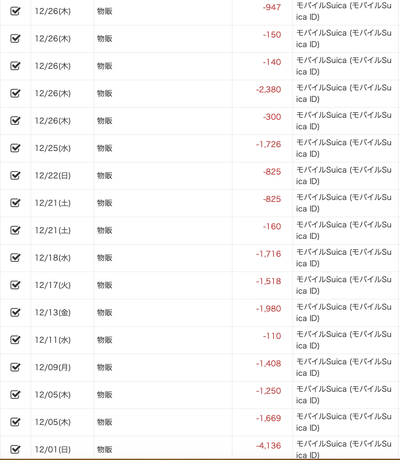Click the 物販 category on the -1,408 row

tap(105, 367)
